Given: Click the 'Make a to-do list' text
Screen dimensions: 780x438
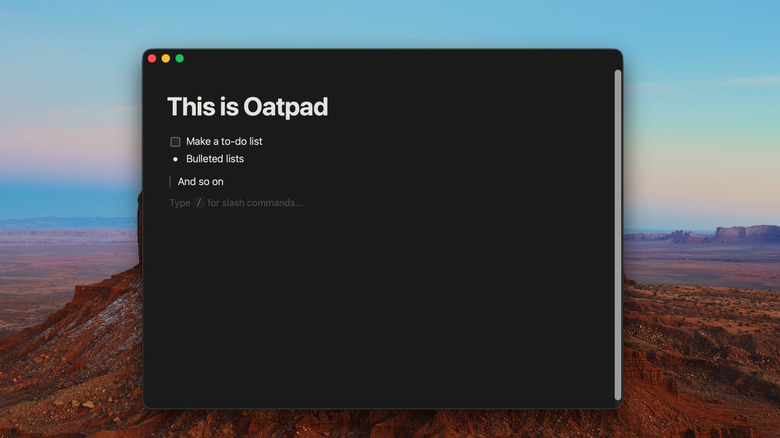Looking at the screenshot, I should point(224,141).
